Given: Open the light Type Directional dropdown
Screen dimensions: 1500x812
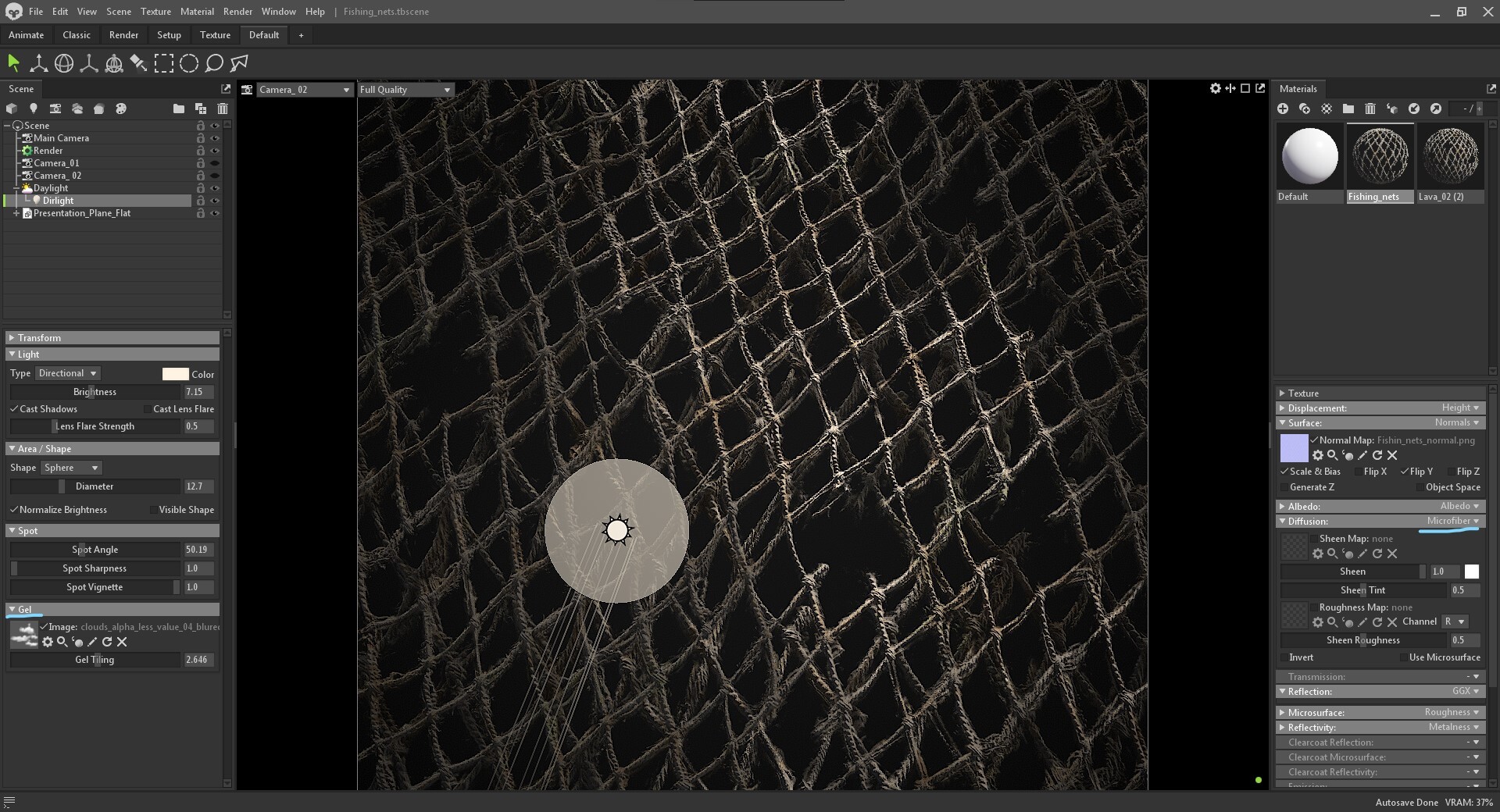Looking at the screenshot, I should pos(67,373).
